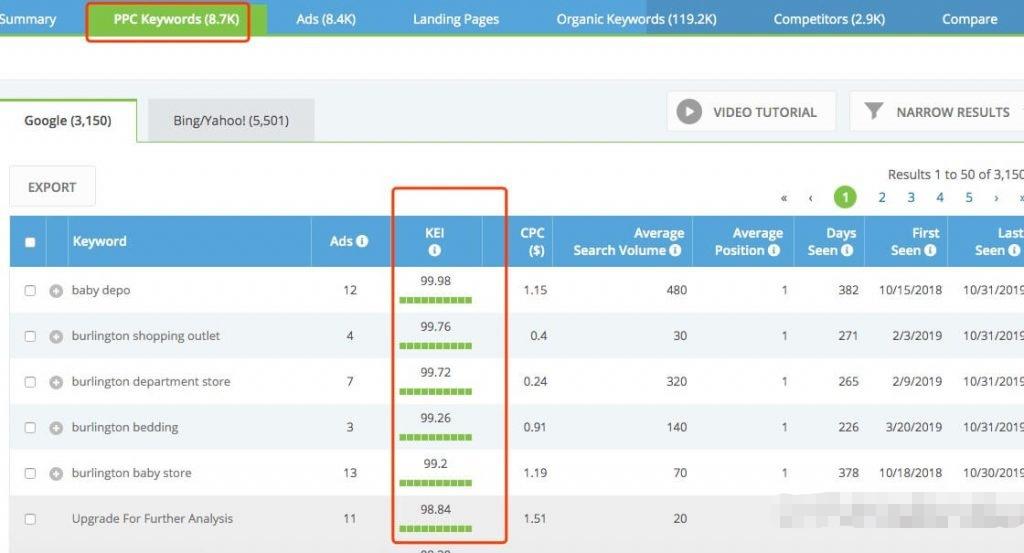Check the box for baby depo
This screenshot has height=553, width=1024.
point(30,291)
